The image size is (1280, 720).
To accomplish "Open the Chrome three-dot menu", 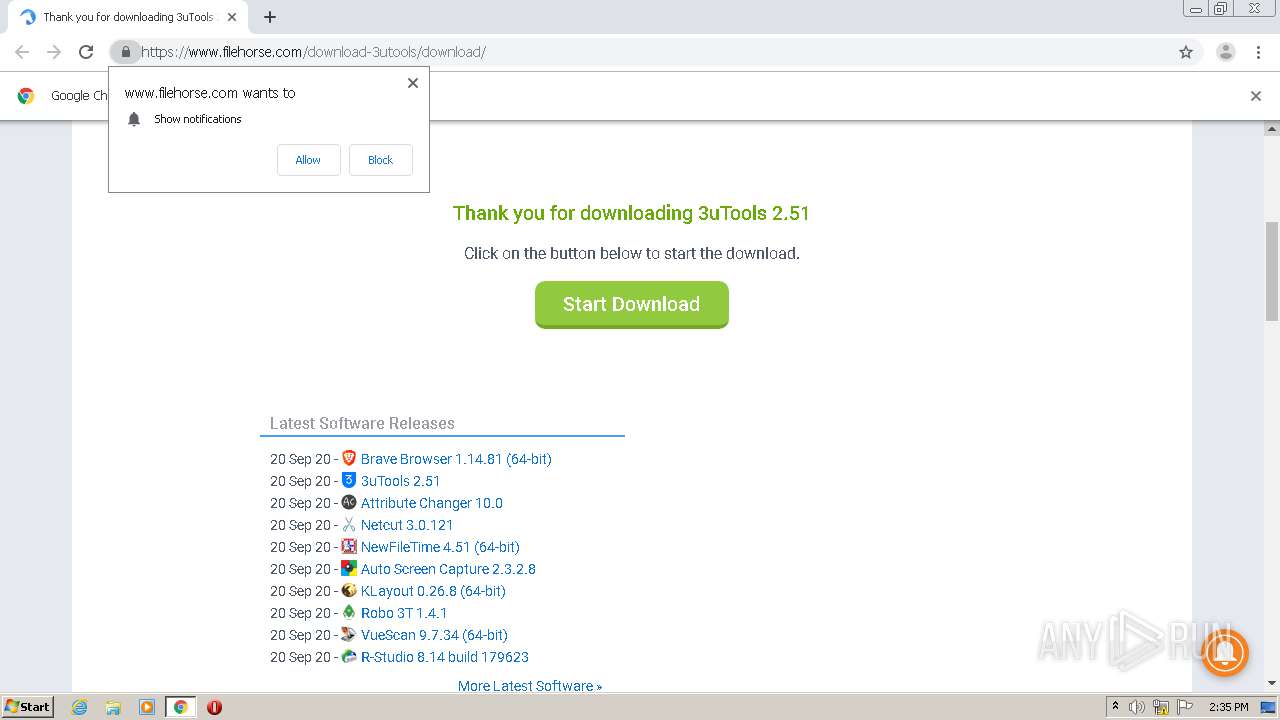I will pyautogui.click(x=1258, y=52).
